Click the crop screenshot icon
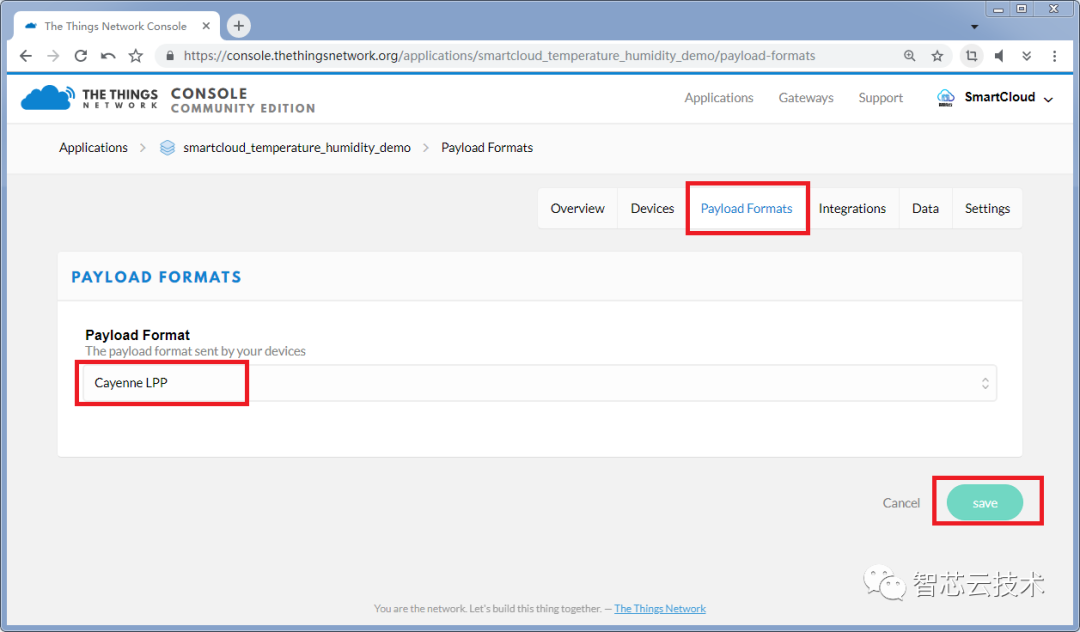Viewport: 1080px width, 632px height. (971, 56)
